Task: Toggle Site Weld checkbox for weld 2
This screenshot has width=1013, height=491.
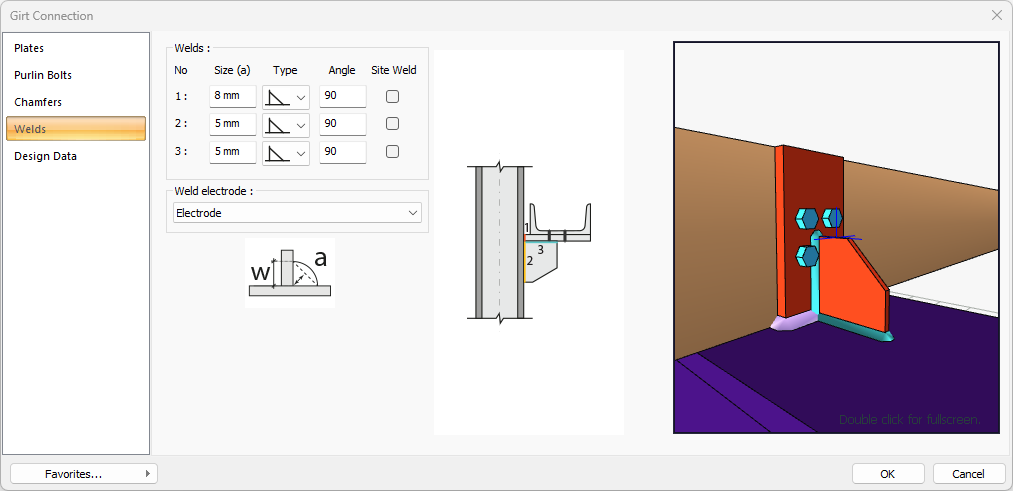Action: tap(393, 124)
